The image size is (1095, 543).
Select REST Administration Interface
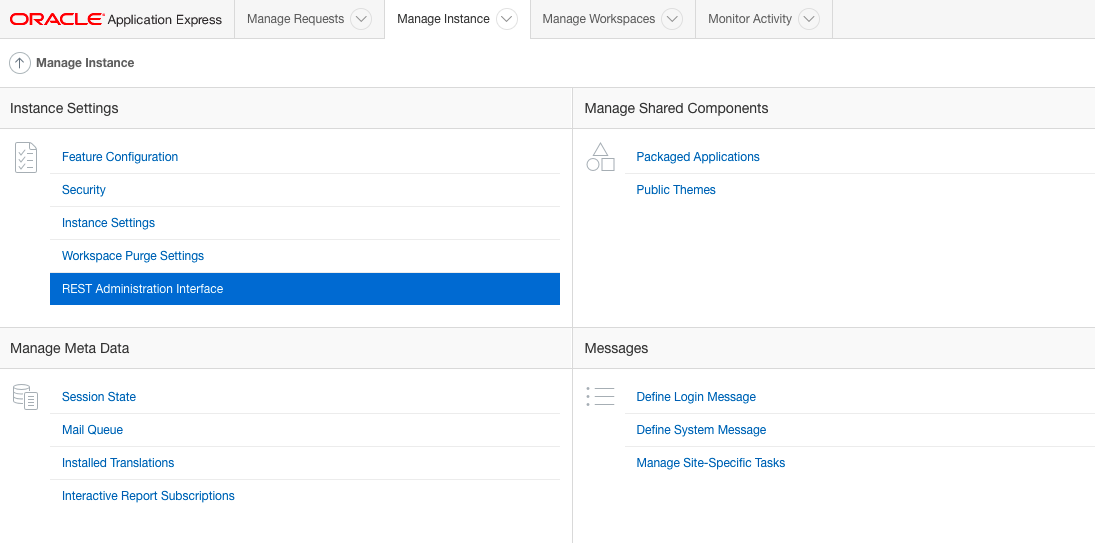coord(305,289)
